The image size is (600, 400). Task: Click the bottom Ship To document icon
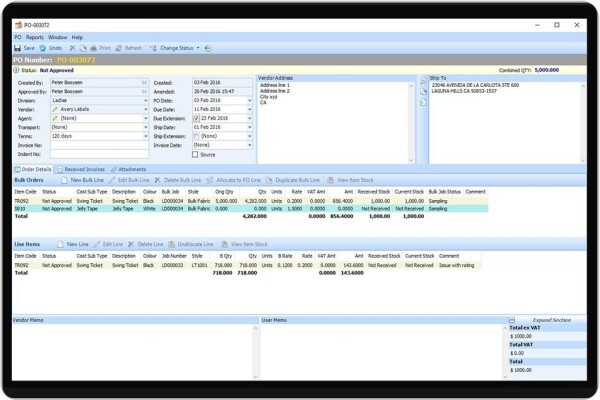[423, 103]
